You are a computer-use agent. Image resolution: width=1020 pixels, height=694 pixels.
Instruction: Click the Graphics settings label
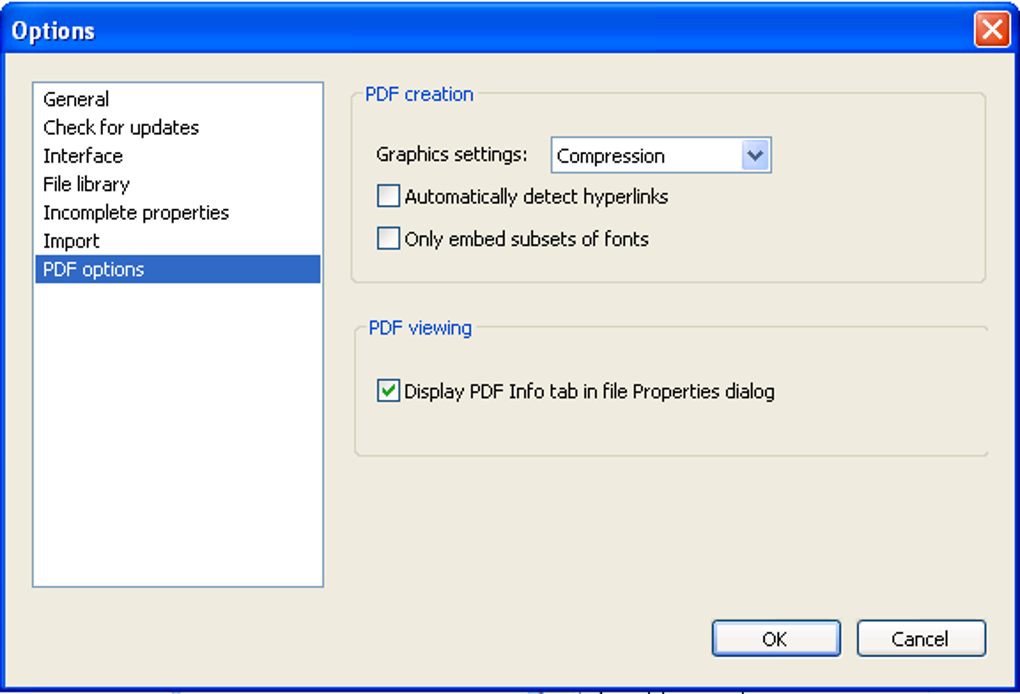[451, 155]
